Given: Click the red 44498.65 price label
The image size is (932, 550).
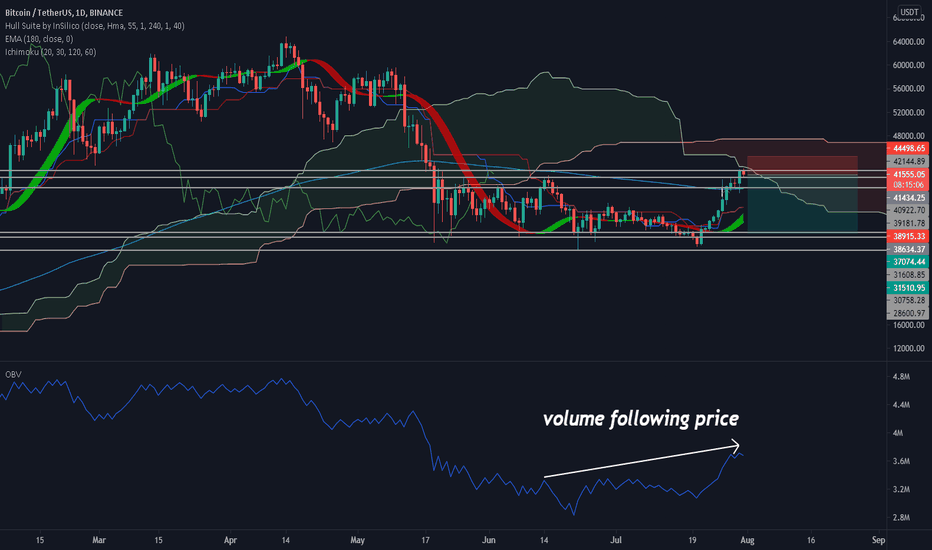Looking at the screenshot, I should pyautogui.click(x=908, y=148).
